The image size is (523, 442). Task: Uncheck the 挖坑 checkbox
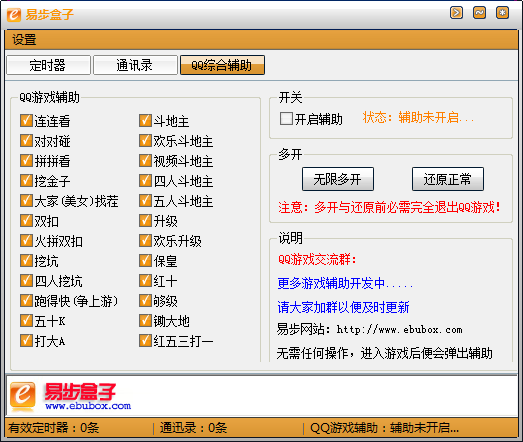pyautogui.click(x=26, y=261)
